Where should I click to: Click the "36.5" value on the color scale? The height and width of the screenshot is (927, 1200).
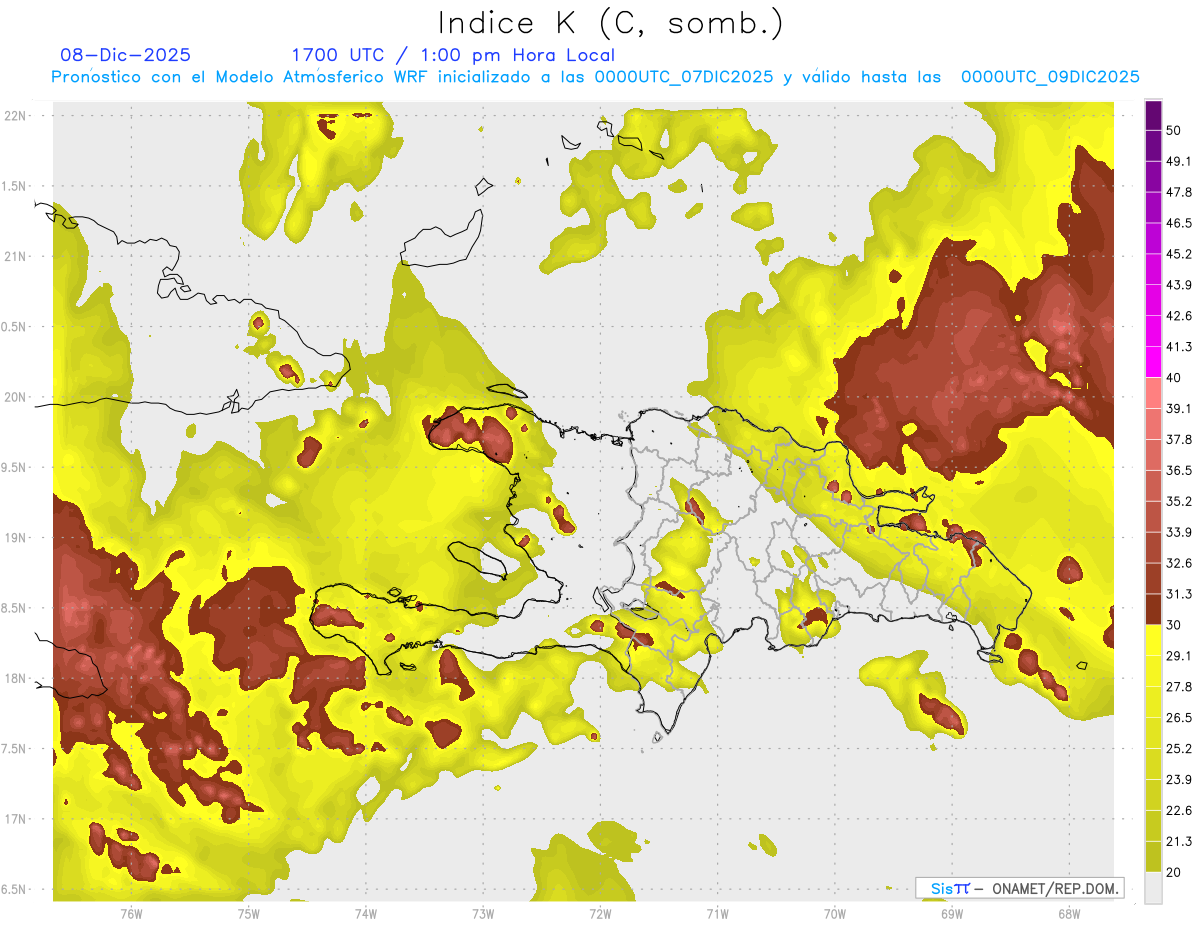click(x=1179, y=470)
